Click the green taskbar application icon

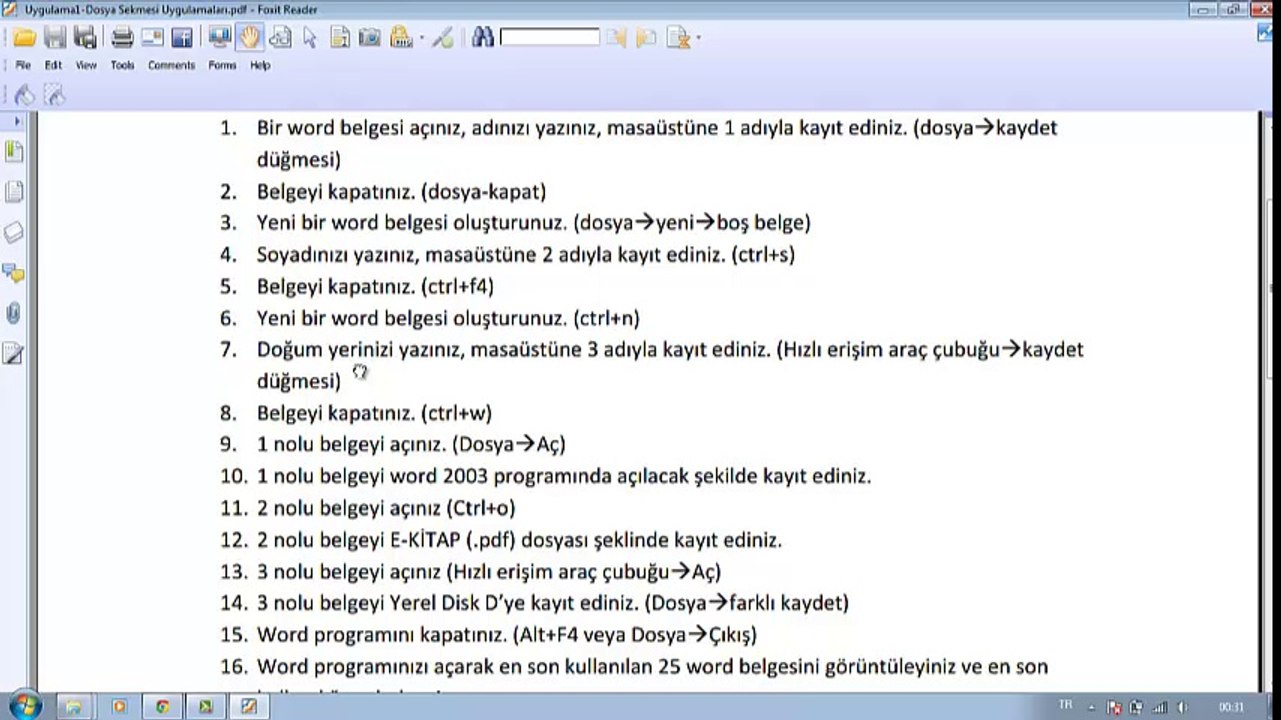(x=206, y=706)
